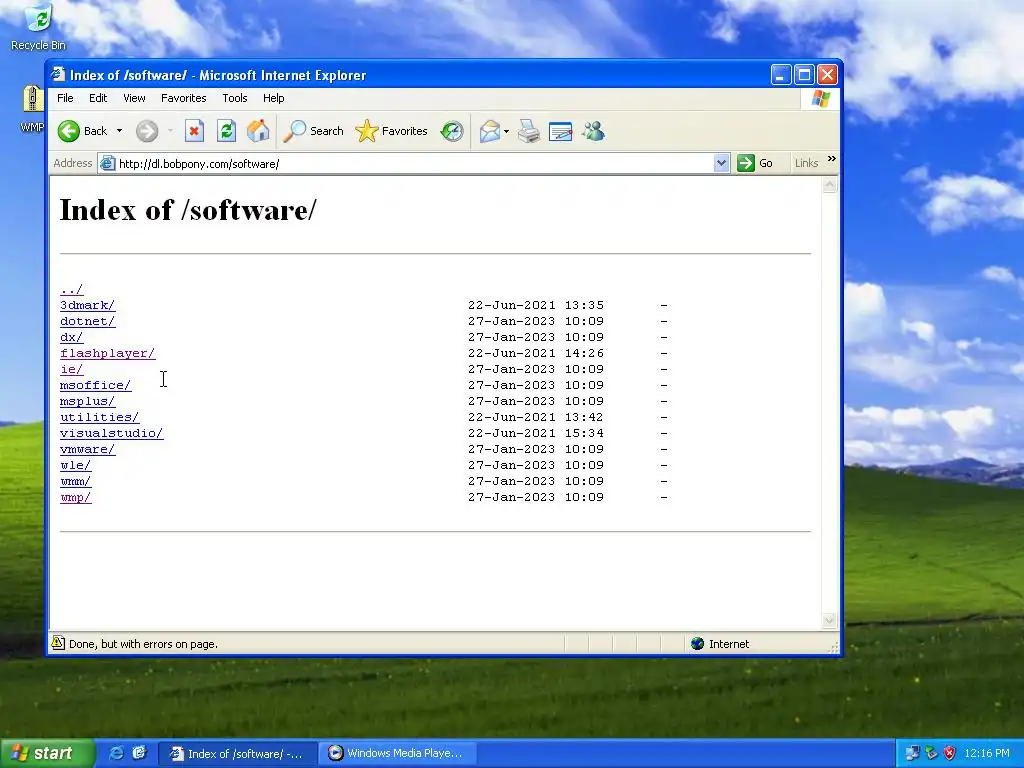Open the wmm/ folder link
1024x768 pixels.
75,481
